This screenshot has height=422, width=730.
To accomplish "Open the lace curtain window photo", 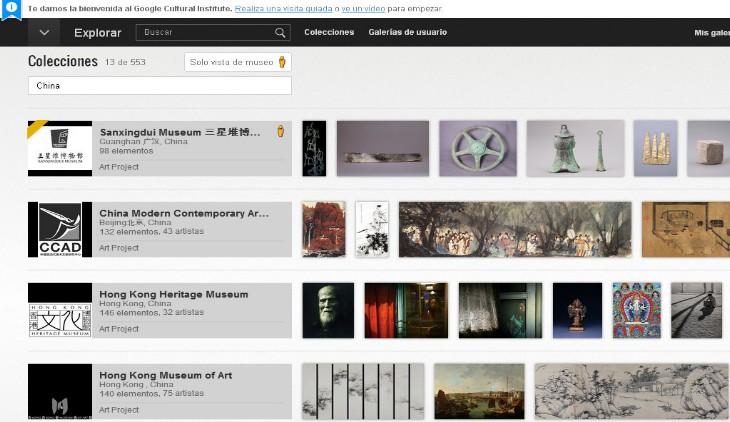I will pyautogui.click(x=500, y=310).
